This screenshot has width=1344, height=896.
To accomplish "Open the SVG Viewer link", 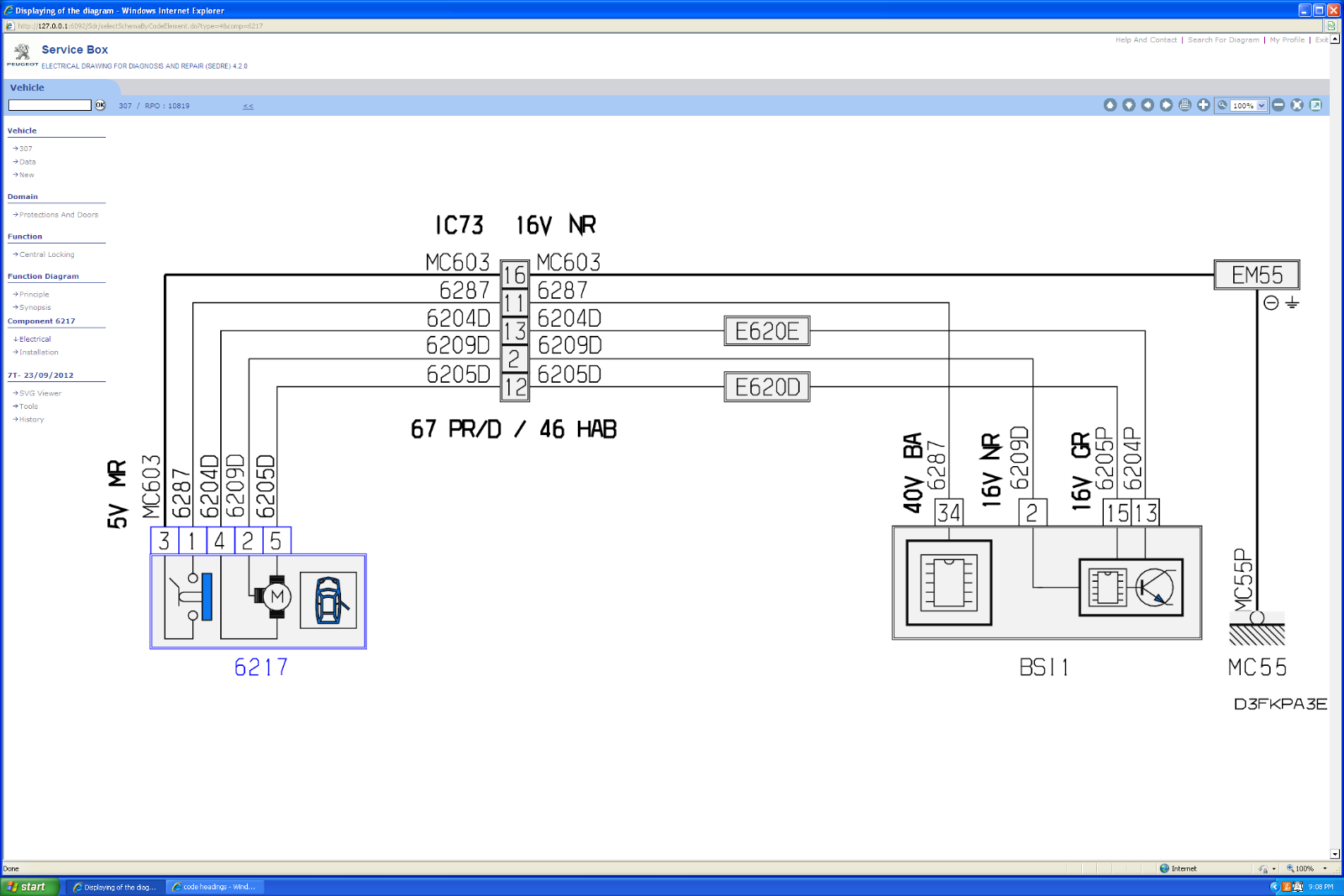I will pyautogui.click(x=40, y=393).
